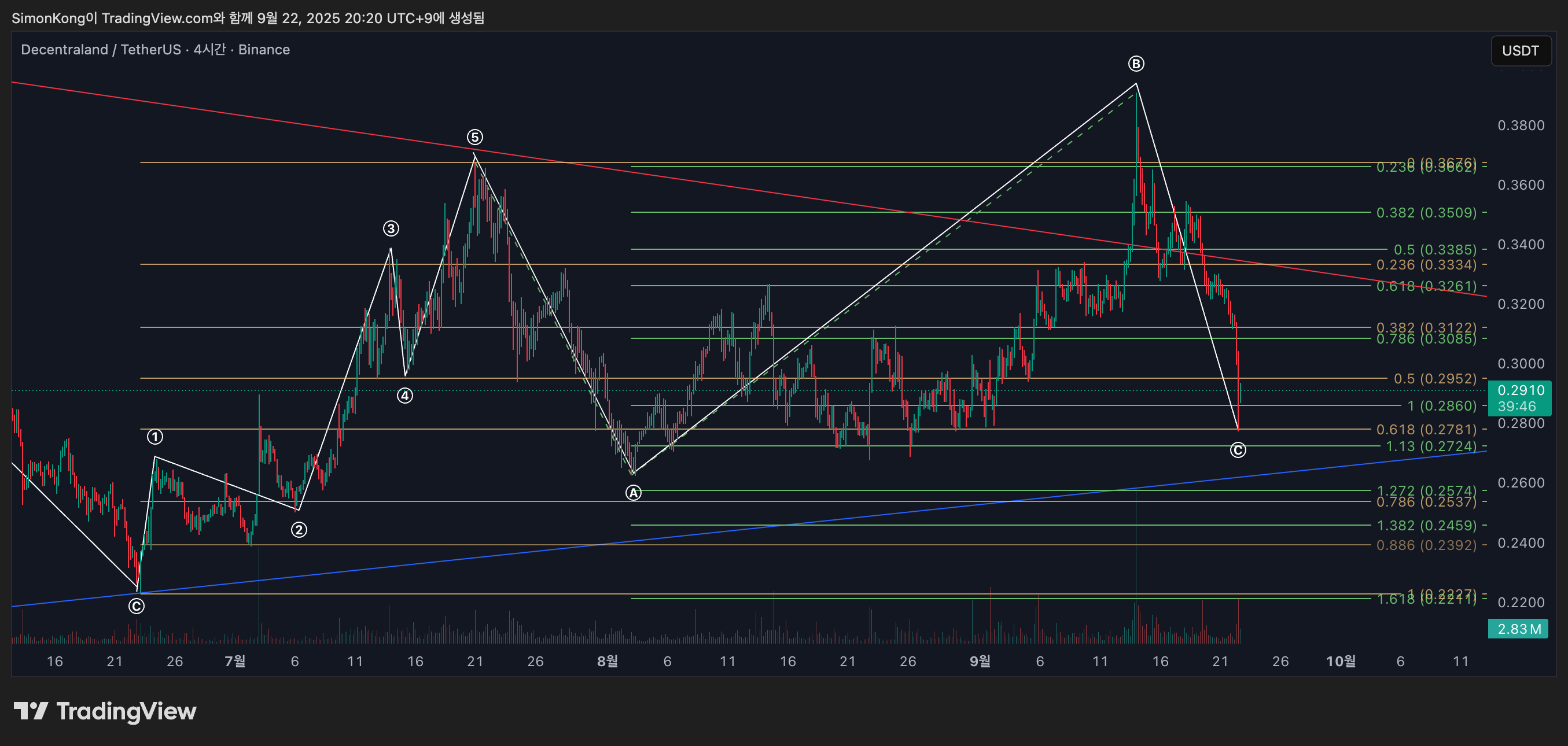Select the 2.83 M volume label
This screenshot has height=746, width=1568.
pos(1519,629)
